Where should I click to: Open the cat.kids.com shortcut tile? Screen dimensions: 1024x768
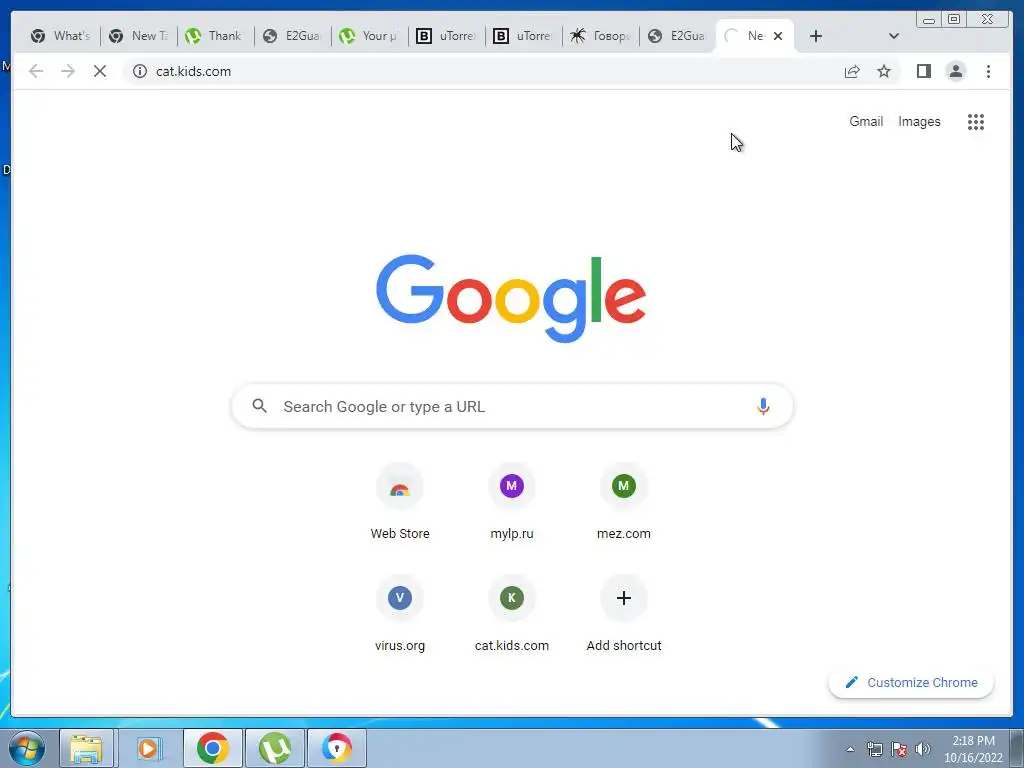click(x=512, y=615)
